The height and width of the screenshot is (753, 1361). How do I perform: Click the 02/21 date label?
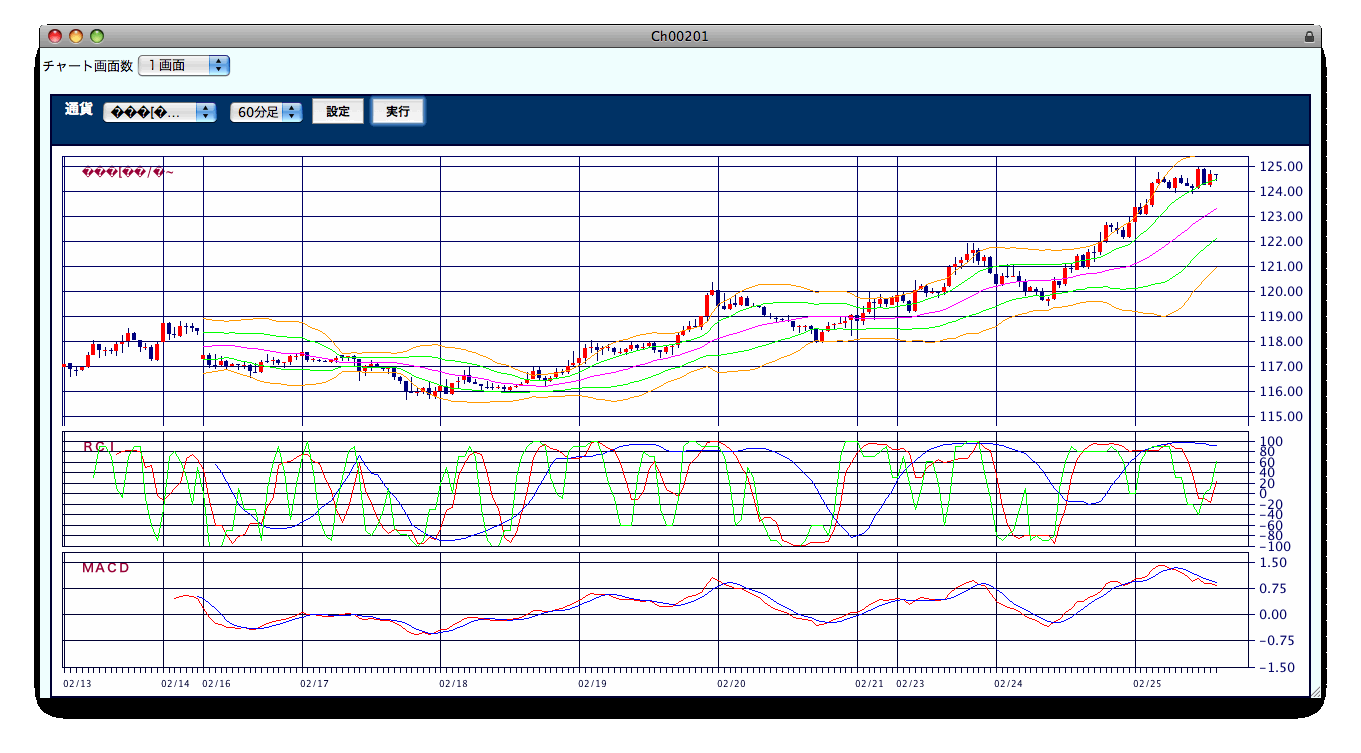point(869,684)
